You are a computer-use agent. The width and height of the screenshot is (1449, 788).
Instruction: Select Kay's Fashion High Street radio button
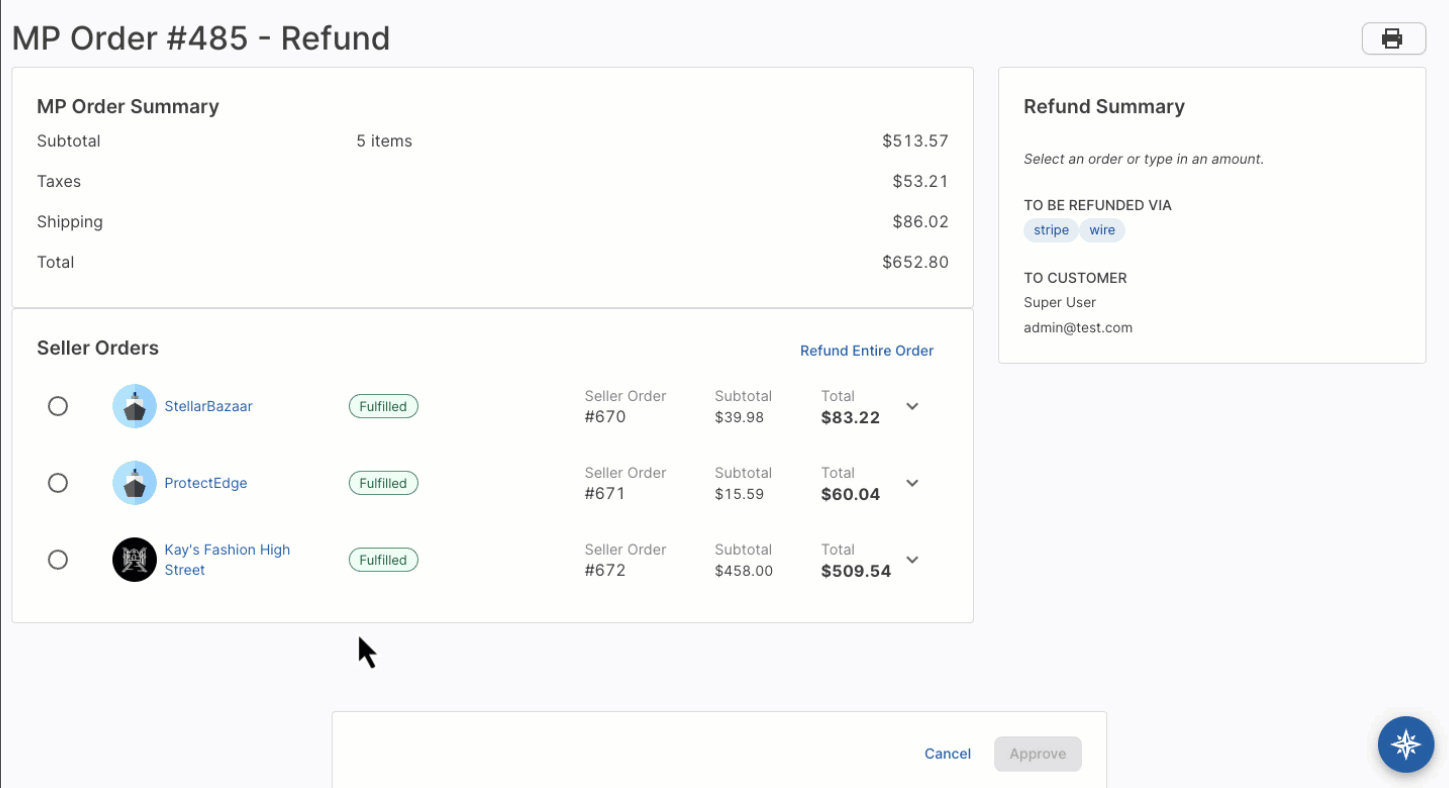(x=58, y=560)
